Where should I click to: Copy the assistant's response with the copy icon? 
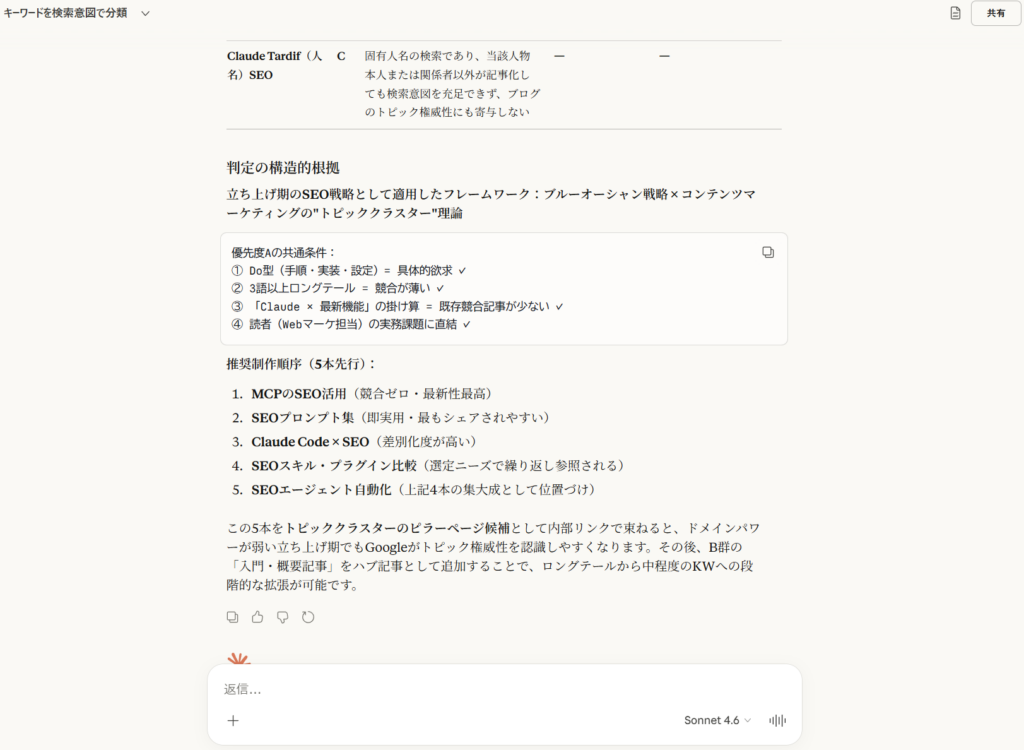pyautogui.click(x=232, y=617)
